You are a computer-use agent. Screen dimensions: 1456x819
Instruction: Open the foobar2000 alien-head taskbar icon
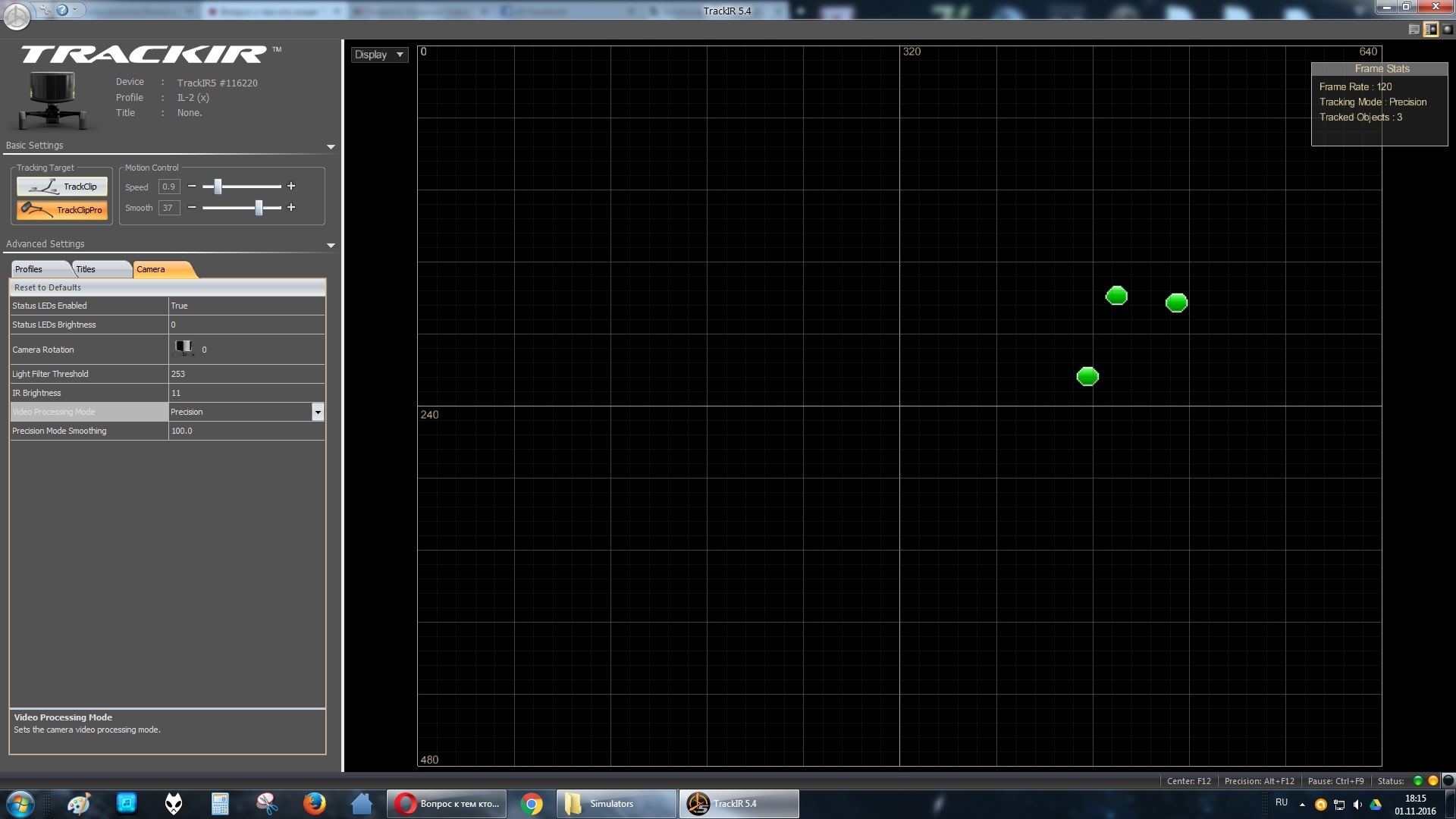(x=174, y=804)
